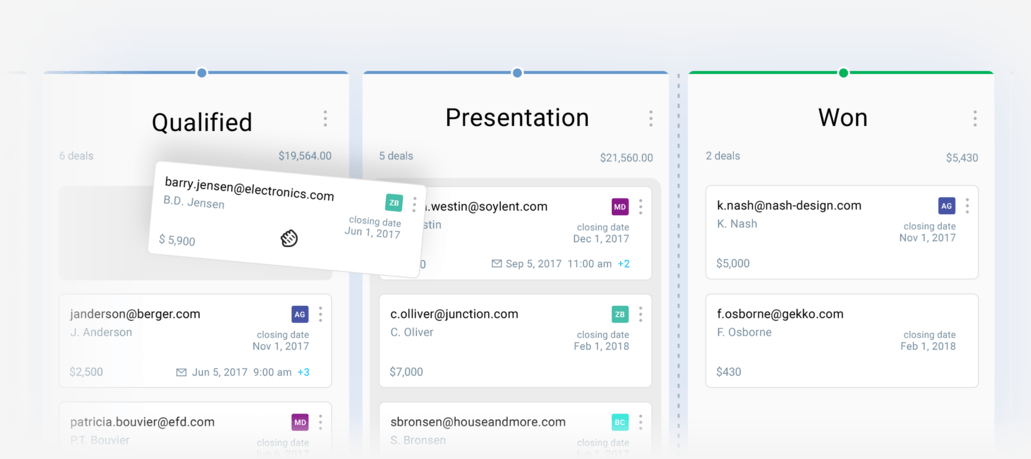Viewport: 1031px width, 459px height.
Task: Click the $5,000 amount on k.nash card
Action: (732, 263)
